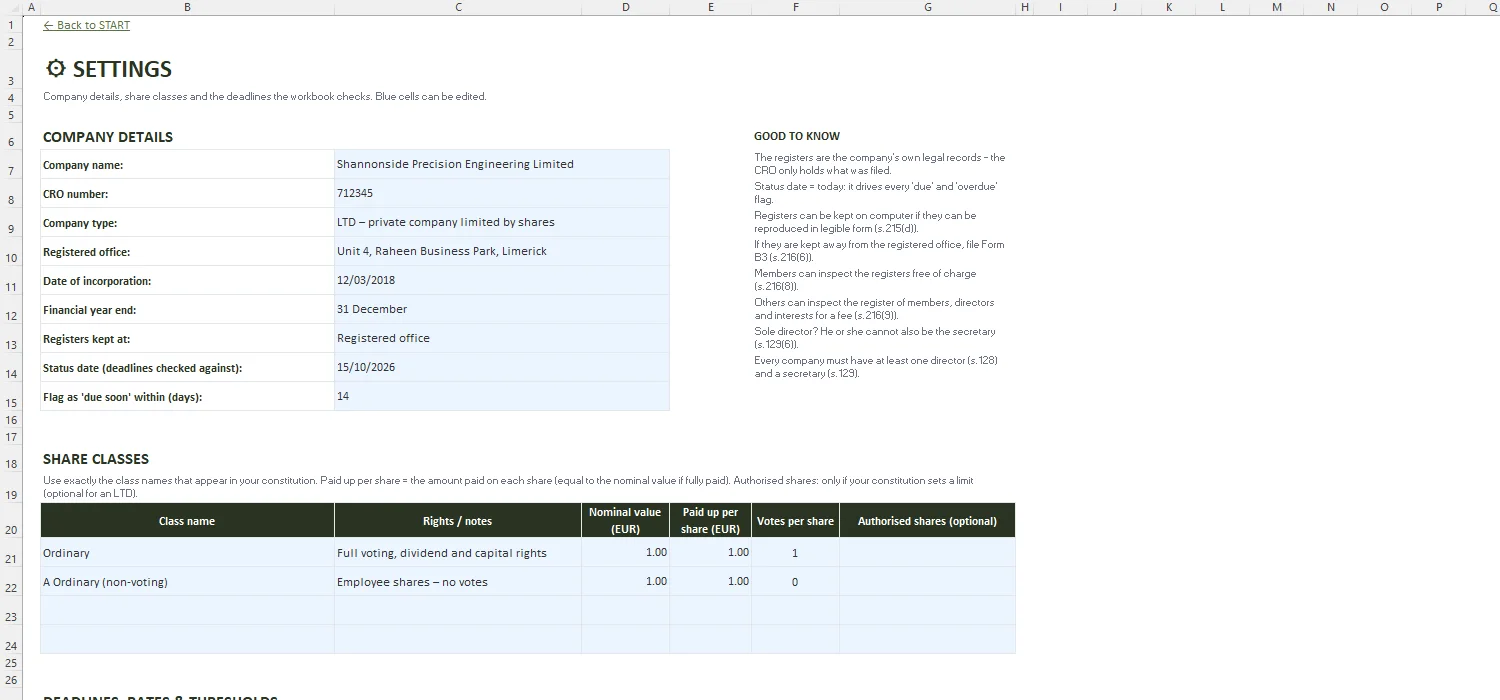The width and height of the screenshot is (1500, 700).
Task: Click the sole director note text
Action: 875,338
